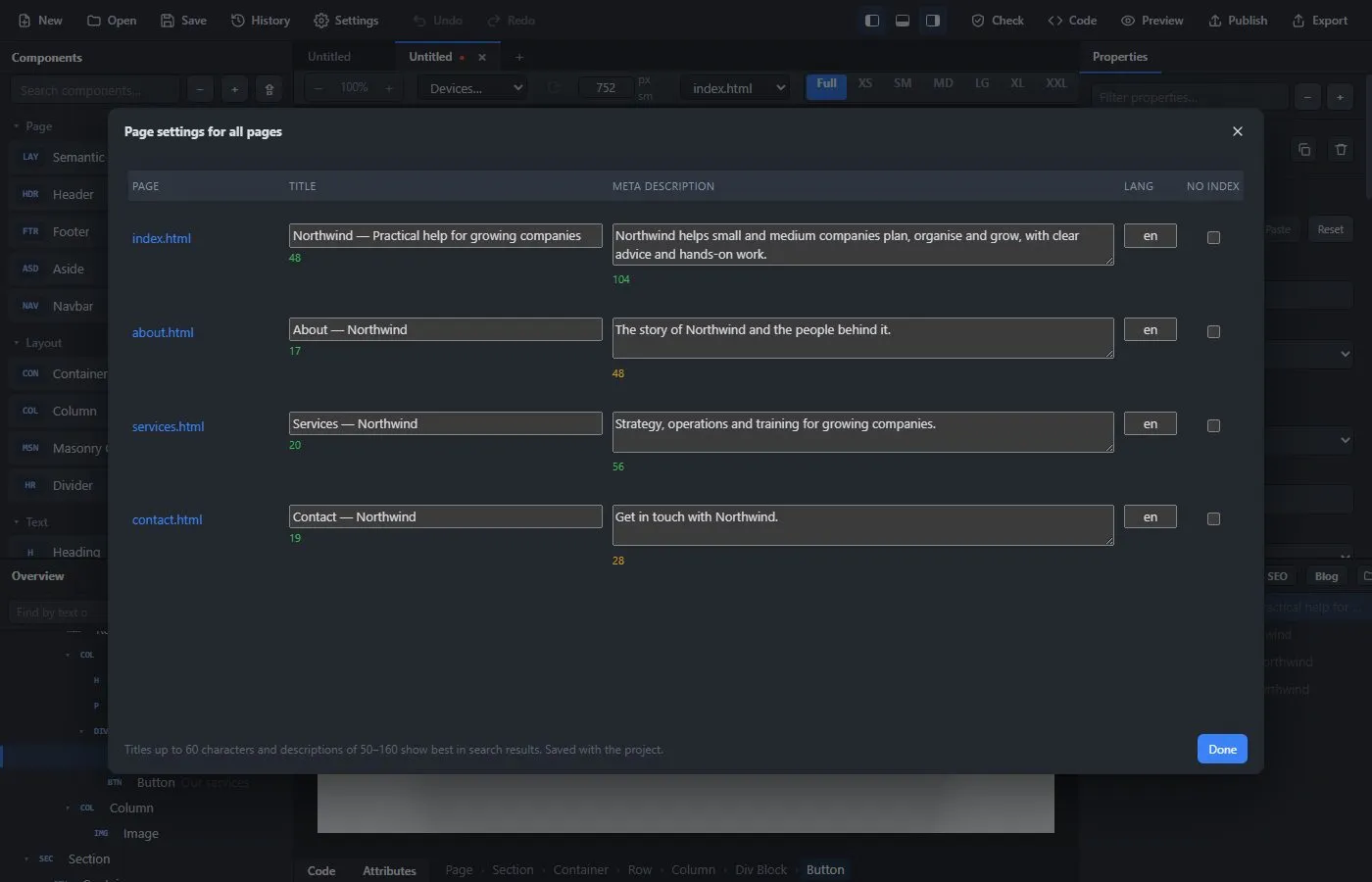Click the Publish icon
Viewport: 1372px width, 882px height.
tap(1215, 21)
